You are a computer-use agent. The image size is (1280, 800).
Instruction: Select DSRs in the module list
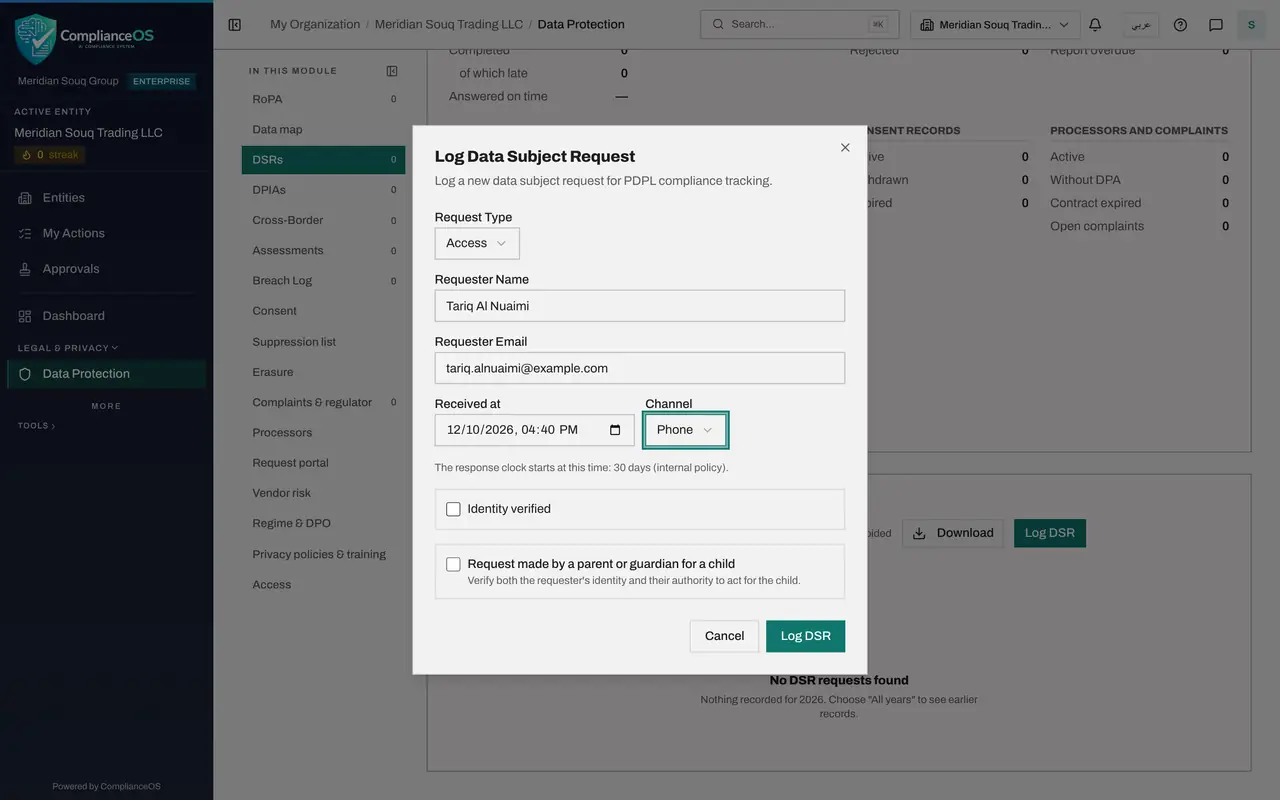[323, 160]
